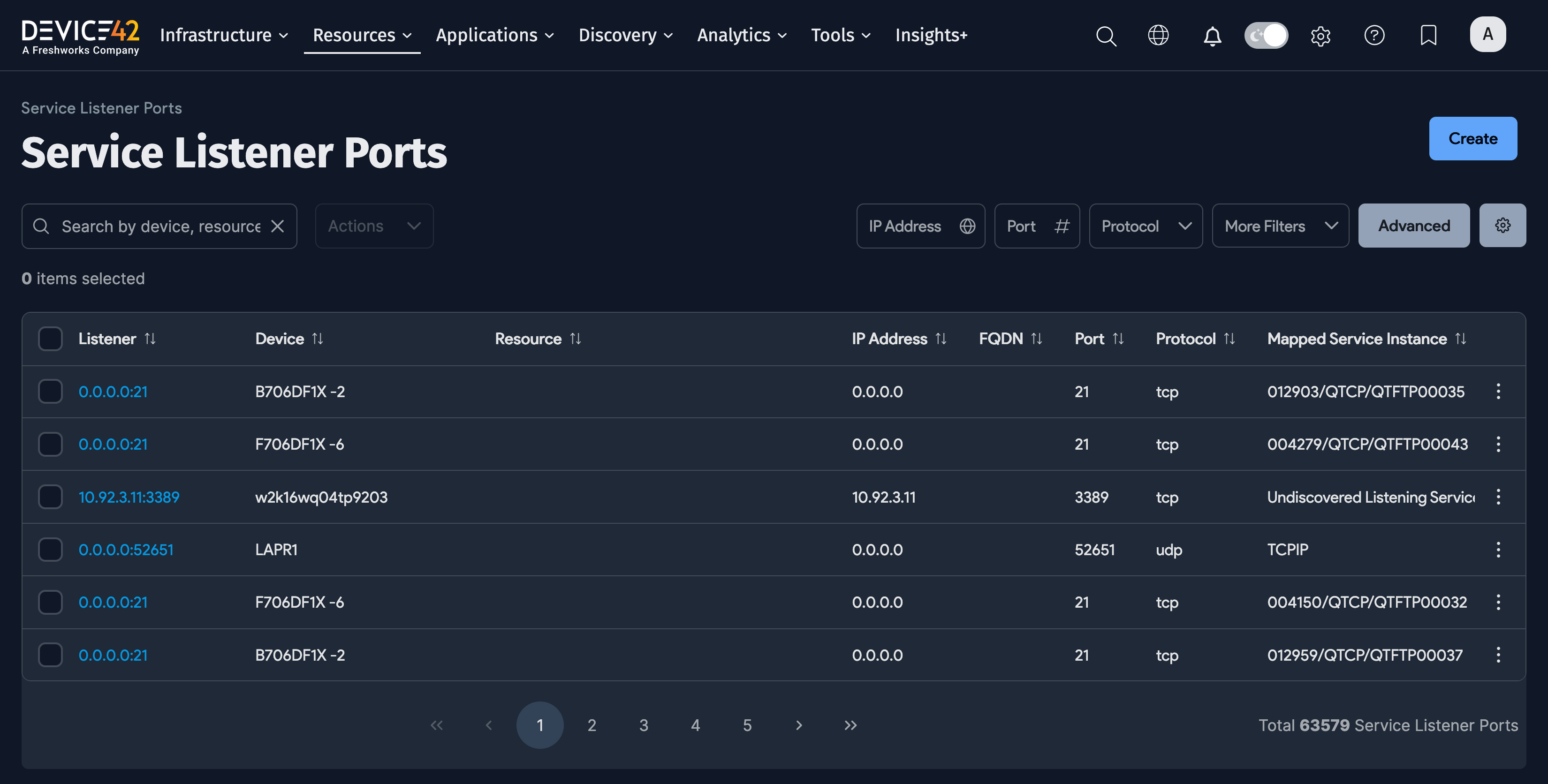Screen dimensions: 1548x784
Task: Toggle dark mode switch in the header
Action: click(1266, 36)
